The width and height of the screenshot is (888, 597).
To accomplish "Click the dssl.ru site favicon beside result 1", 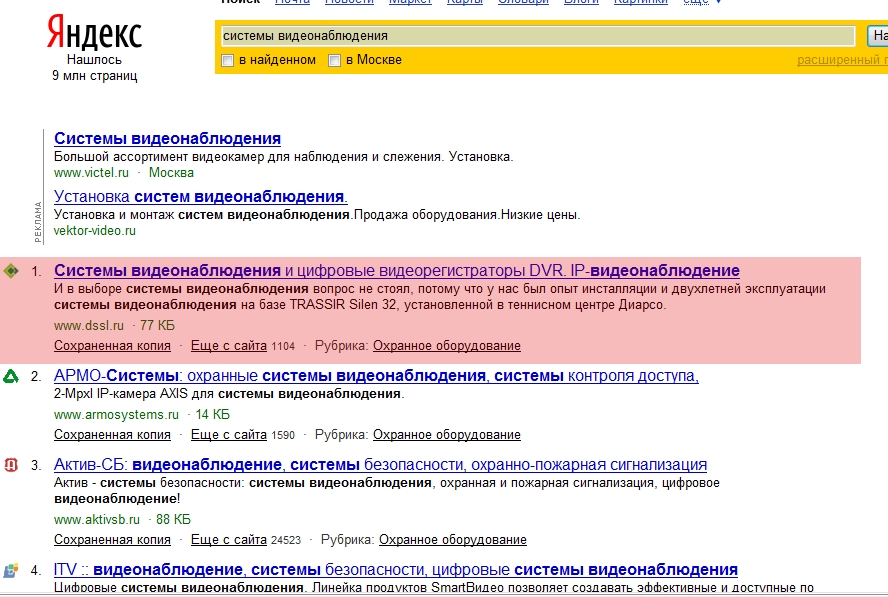I will (11, 271).
